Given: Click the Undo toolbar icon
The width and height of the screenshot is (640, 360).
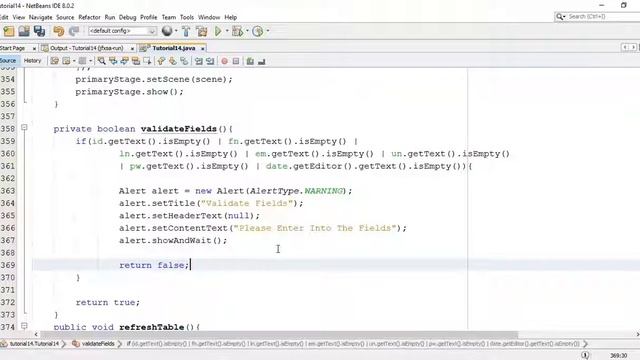Looking at the screenshot, I should [59, 31].
